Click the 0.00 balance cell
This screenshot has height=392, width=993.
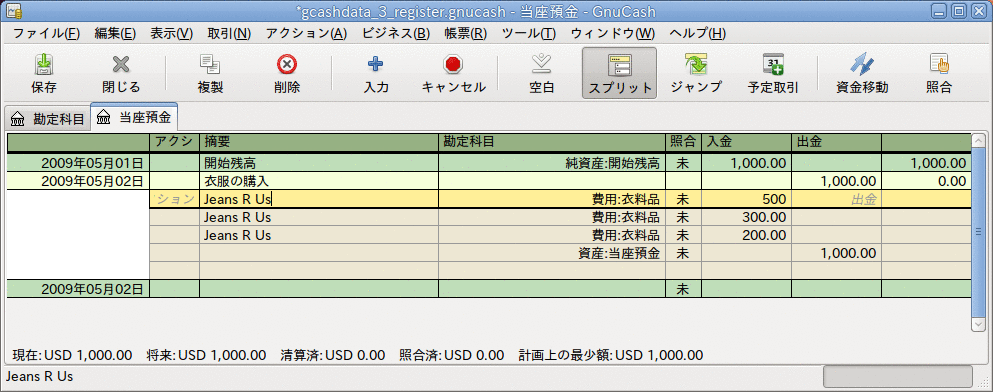click(x=925, y=181)
